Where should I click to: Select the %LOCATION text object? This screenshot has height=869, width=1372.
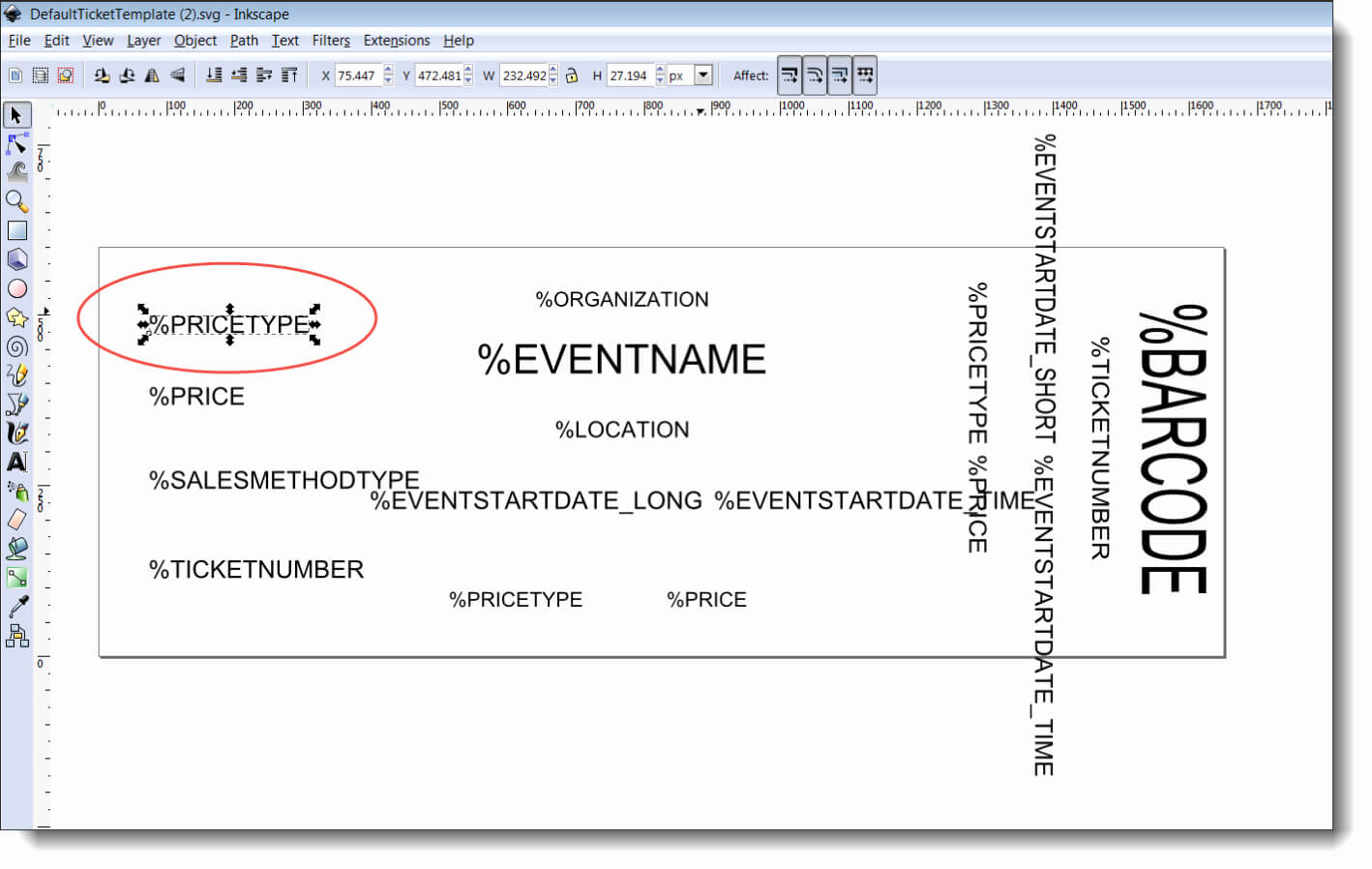point(622,430)
